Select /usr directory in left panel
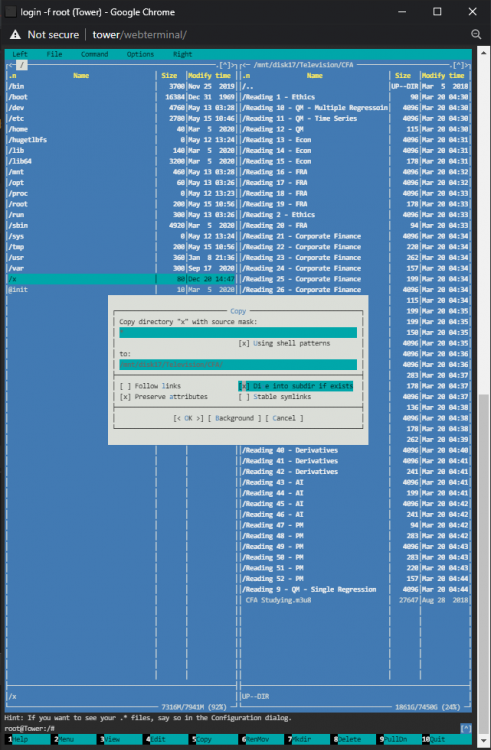Image resolution: width=491 pixels, height=750 pixels. coord(121,257)
